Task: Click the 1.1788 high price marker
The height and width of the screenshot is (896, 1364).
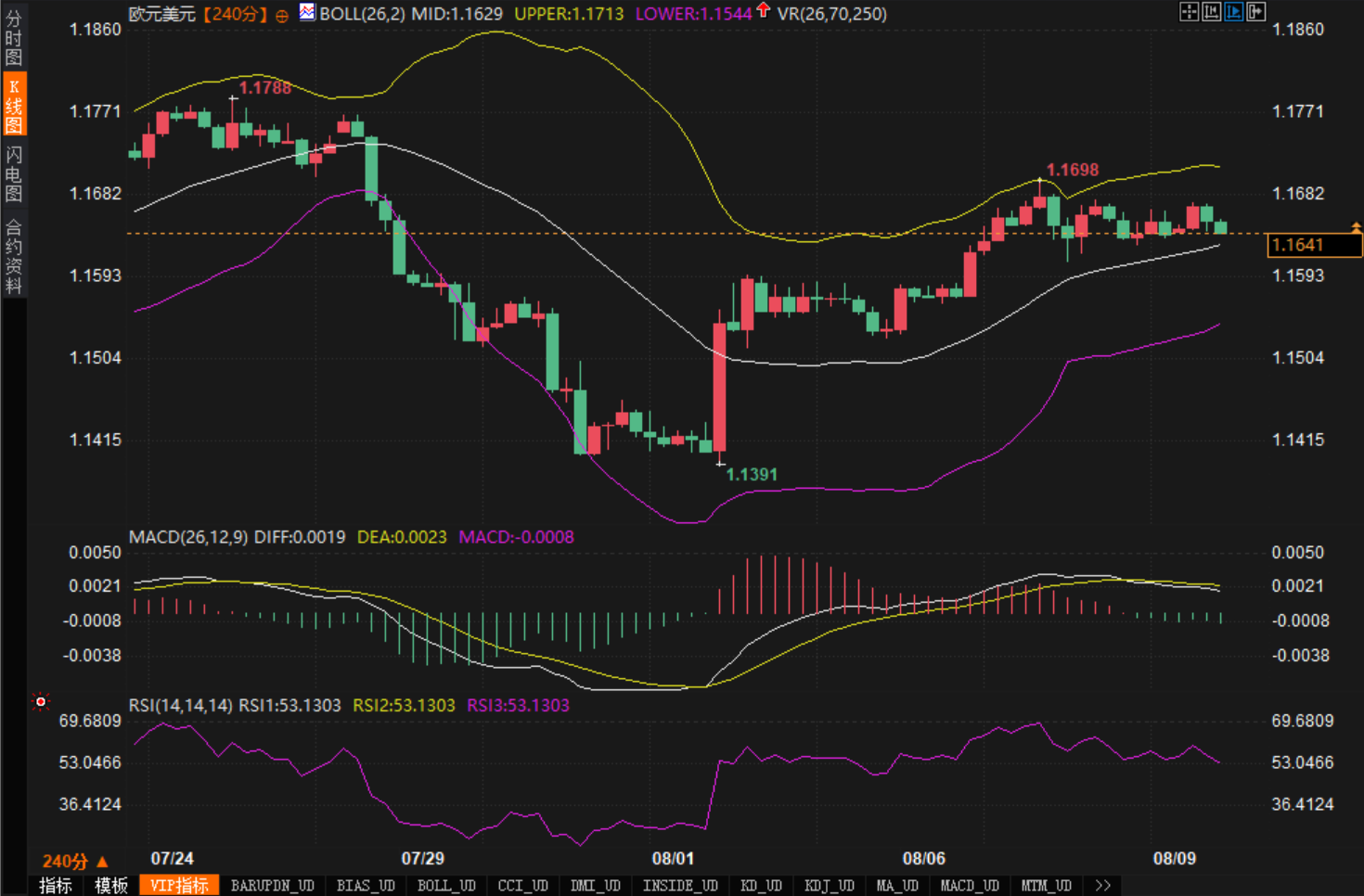Action: coord(265,88)
